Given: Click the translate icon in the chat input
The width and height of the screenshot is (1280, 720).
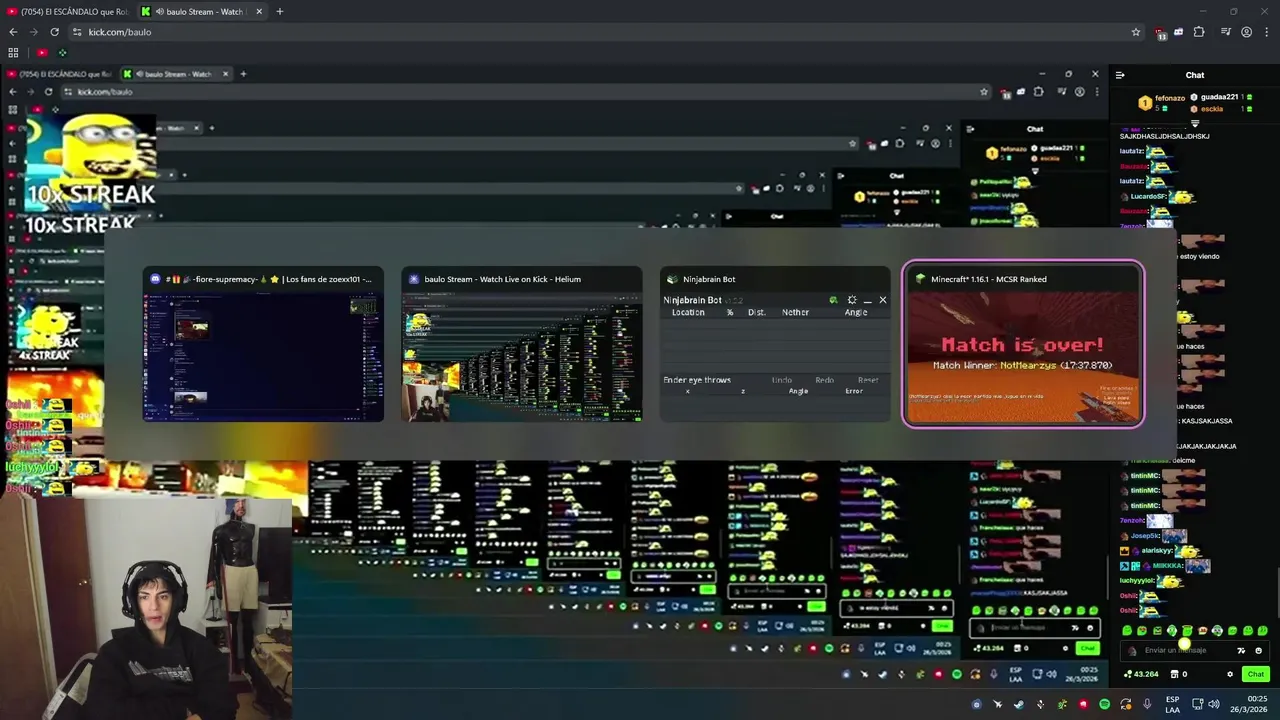Looking at the screenshot, I should (1241, 650).
